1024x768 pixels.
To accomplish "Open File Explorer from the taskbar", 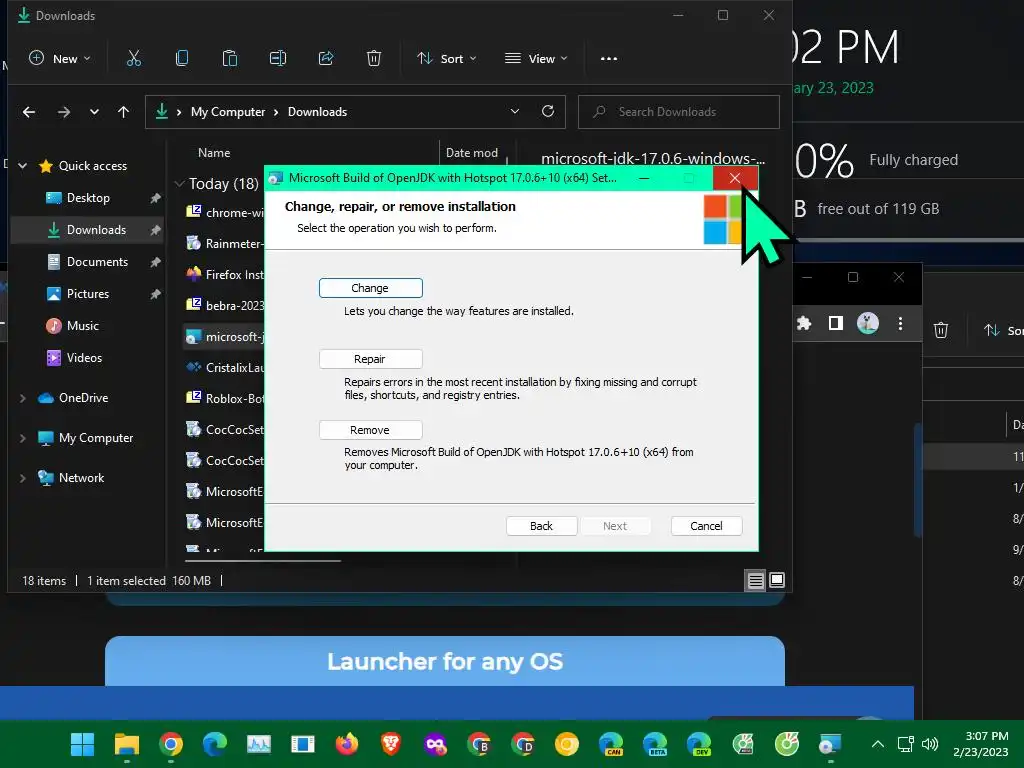I will (127, 744).
